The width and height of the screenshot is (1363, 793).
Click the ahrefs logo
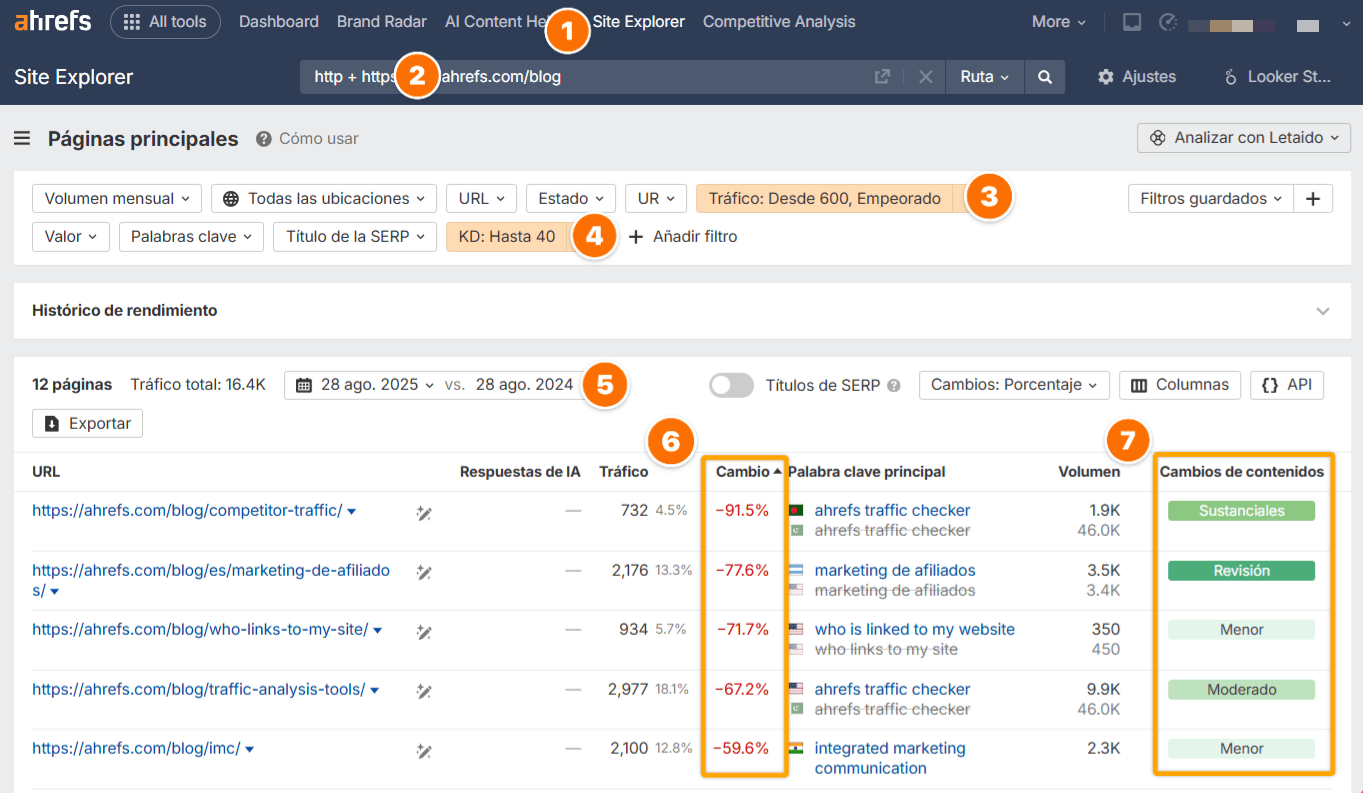[53, 21]
